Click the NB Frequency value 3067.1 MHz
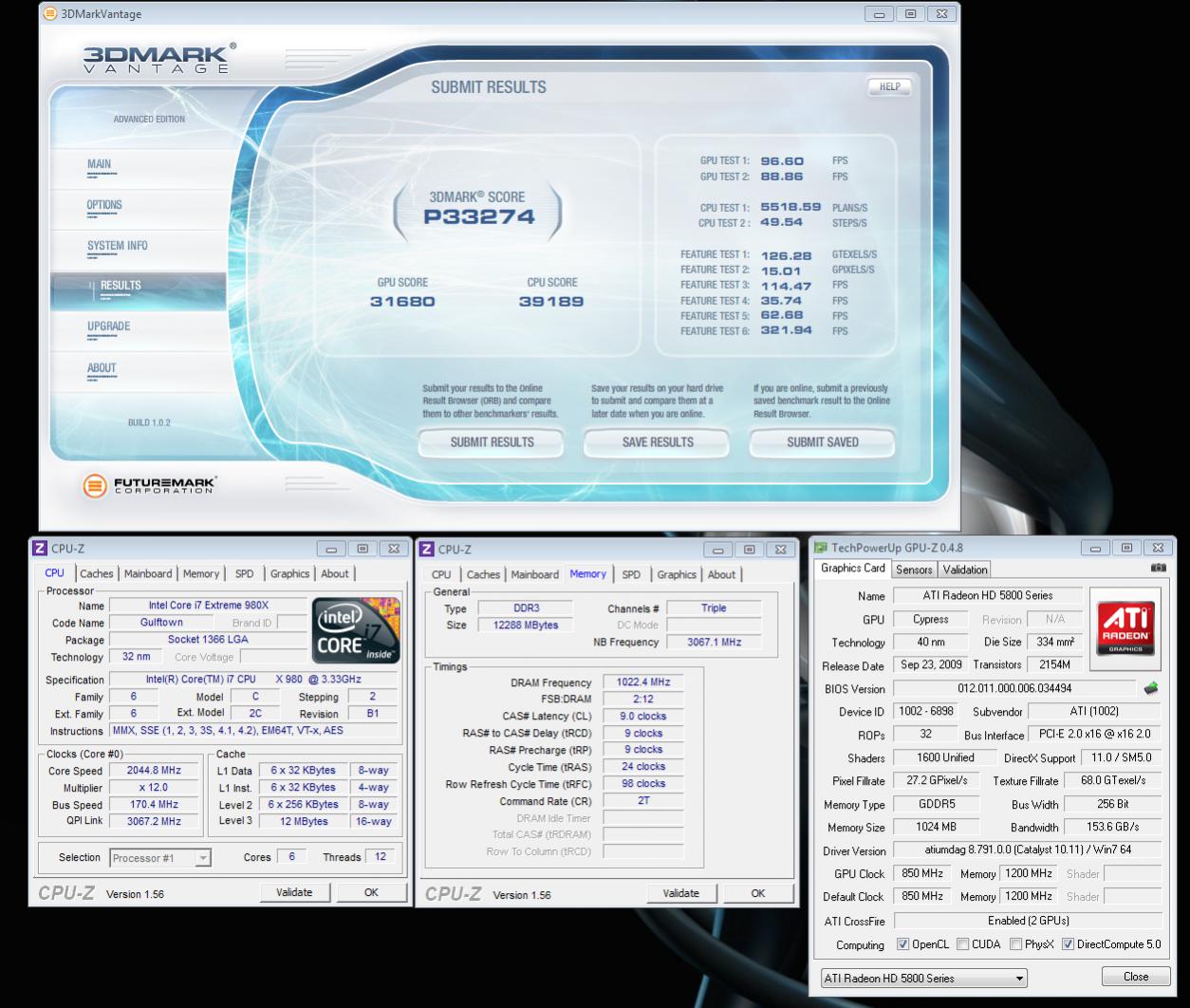The height and width of the screenshot is (1008, 1190). pos(714,643)
